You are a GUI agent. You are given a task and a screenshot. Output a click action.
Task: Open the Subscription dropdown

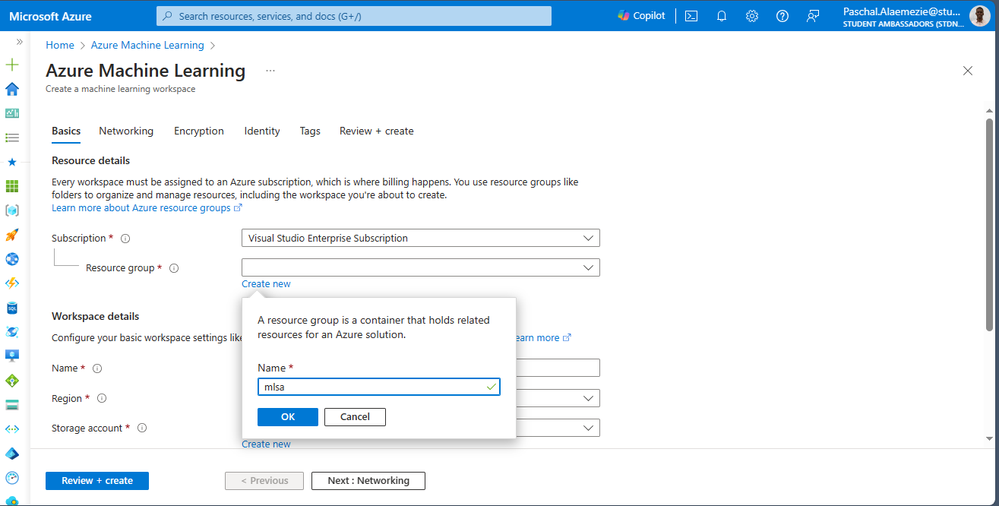click(420, 238)
